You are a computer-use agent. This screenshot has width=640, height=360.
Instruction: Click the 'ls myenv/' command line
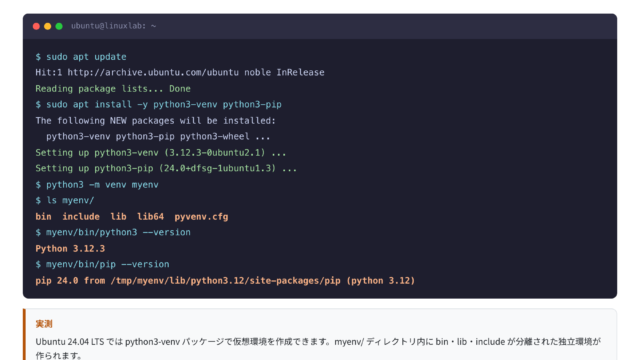click(x=65, y=200)
